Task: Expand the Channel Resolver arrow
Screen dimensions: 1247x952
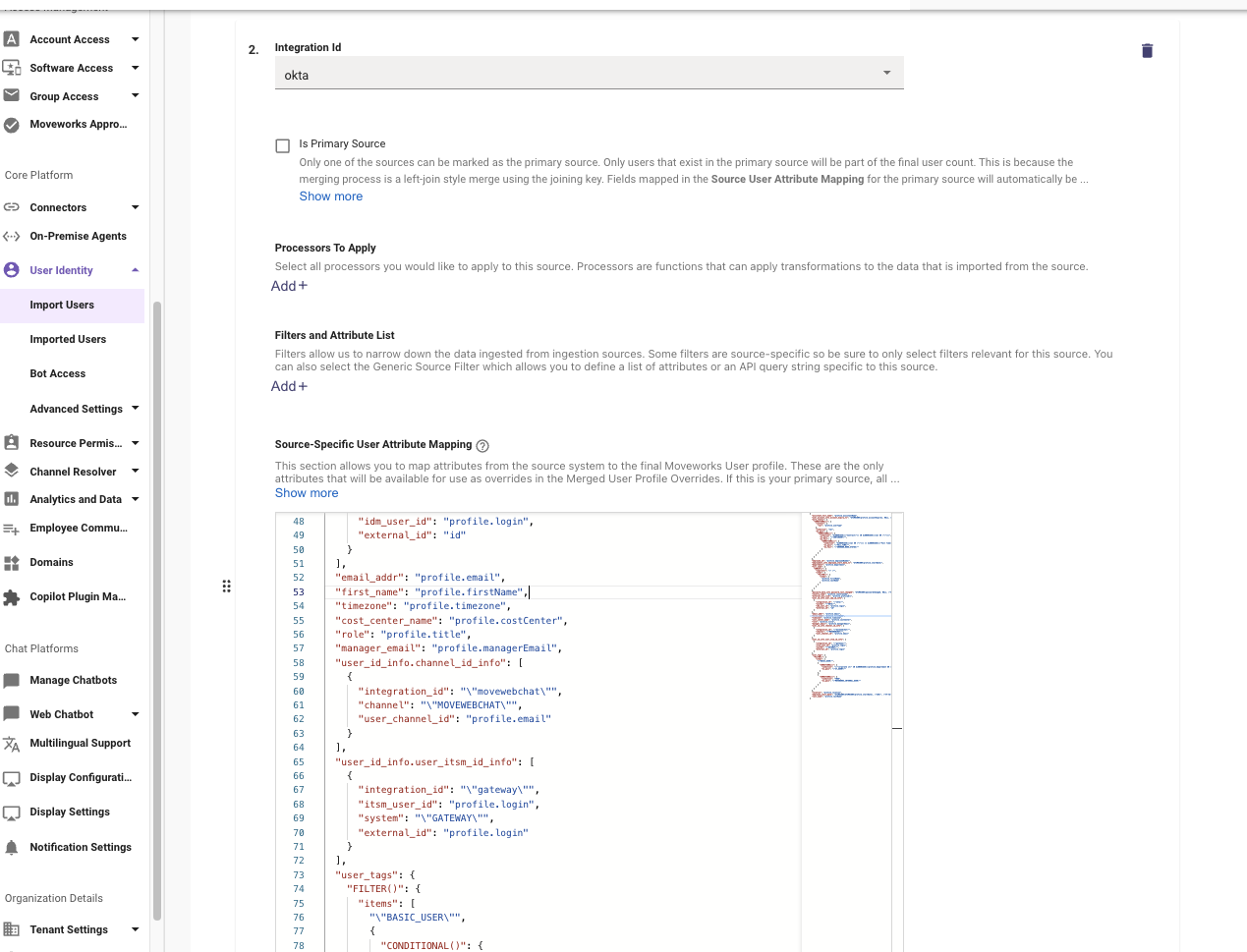Action: (136, 471)
